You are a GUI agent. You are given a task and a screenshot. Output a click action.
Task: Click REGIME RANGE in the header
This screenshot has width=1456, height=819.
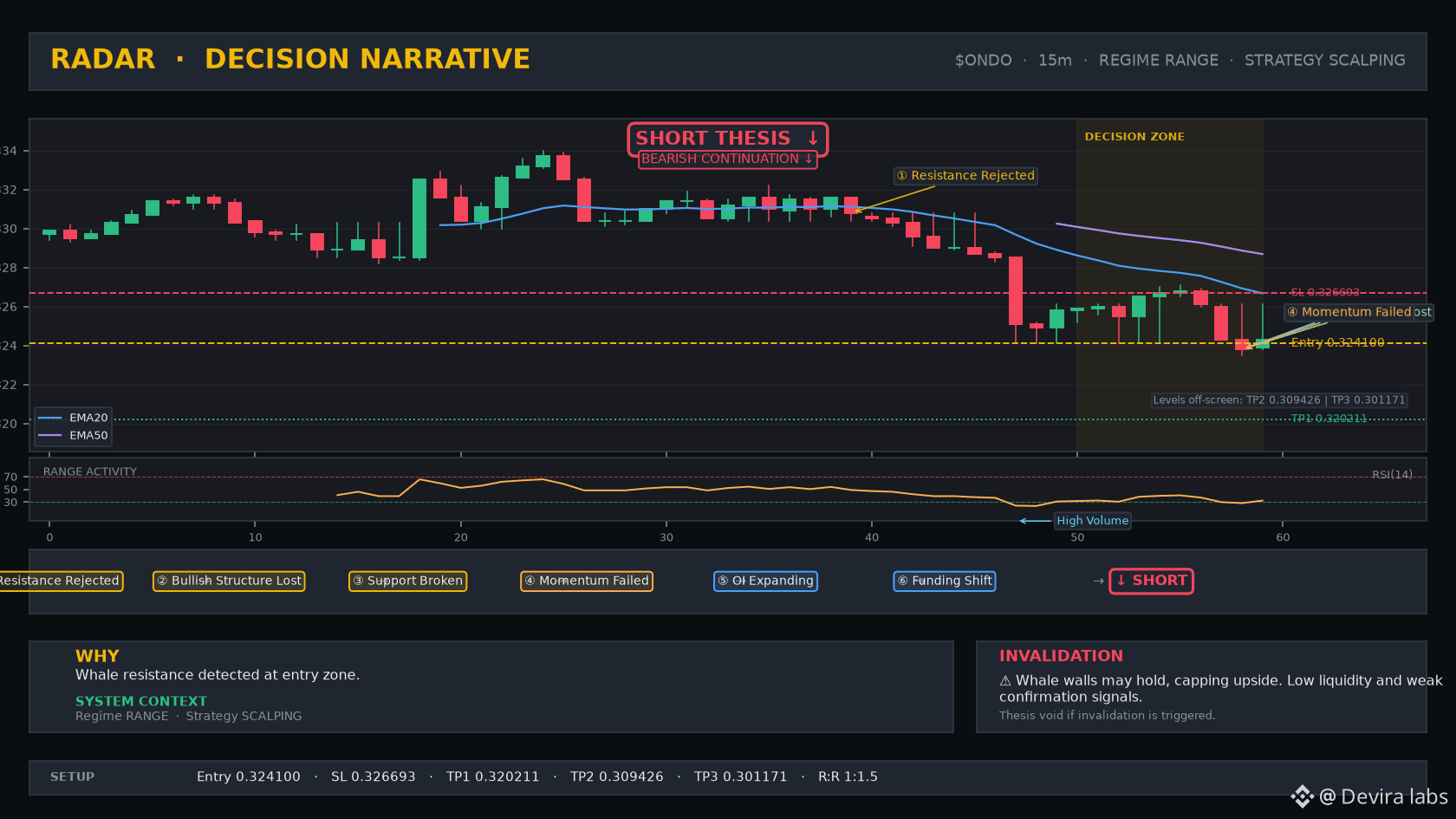[1158, 61]
